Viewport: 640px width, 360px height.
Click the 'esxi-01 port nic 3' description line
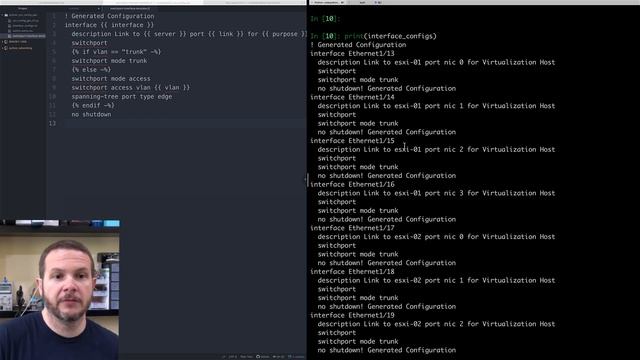click(x=436, y=193)
